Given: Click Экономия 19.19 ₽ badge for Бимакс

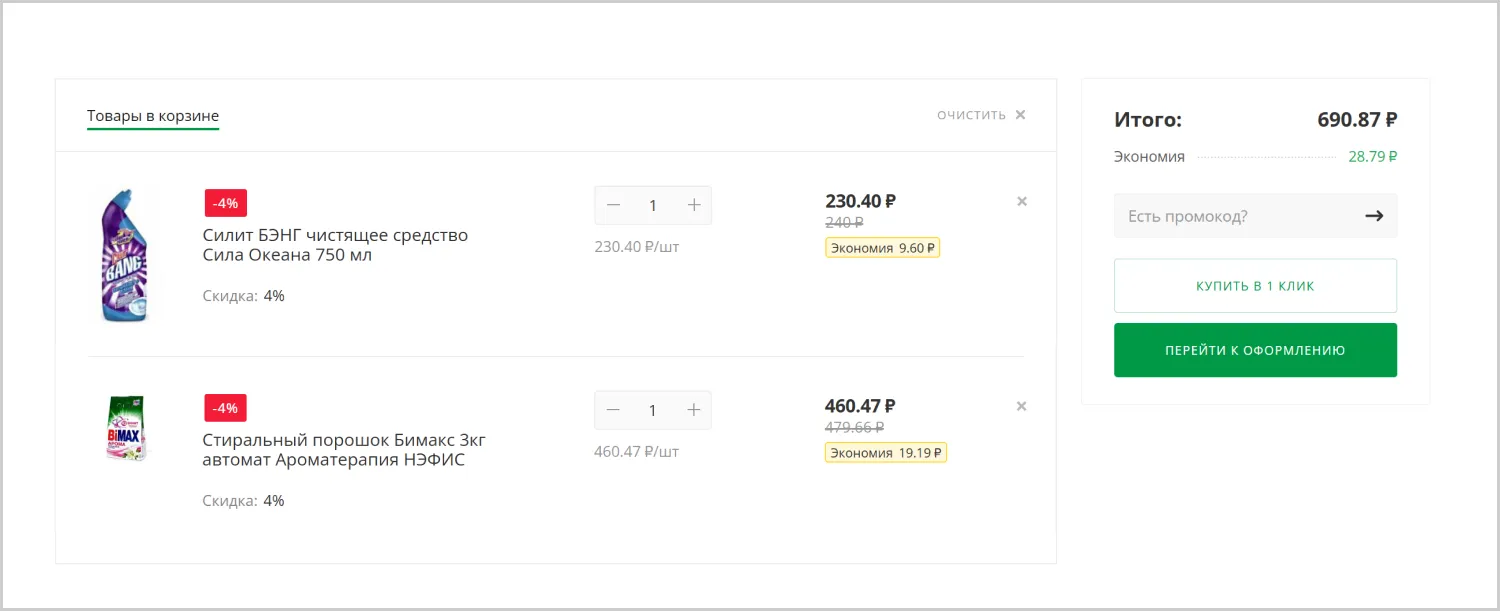Looking at the screenshot, I should [886, 453].
